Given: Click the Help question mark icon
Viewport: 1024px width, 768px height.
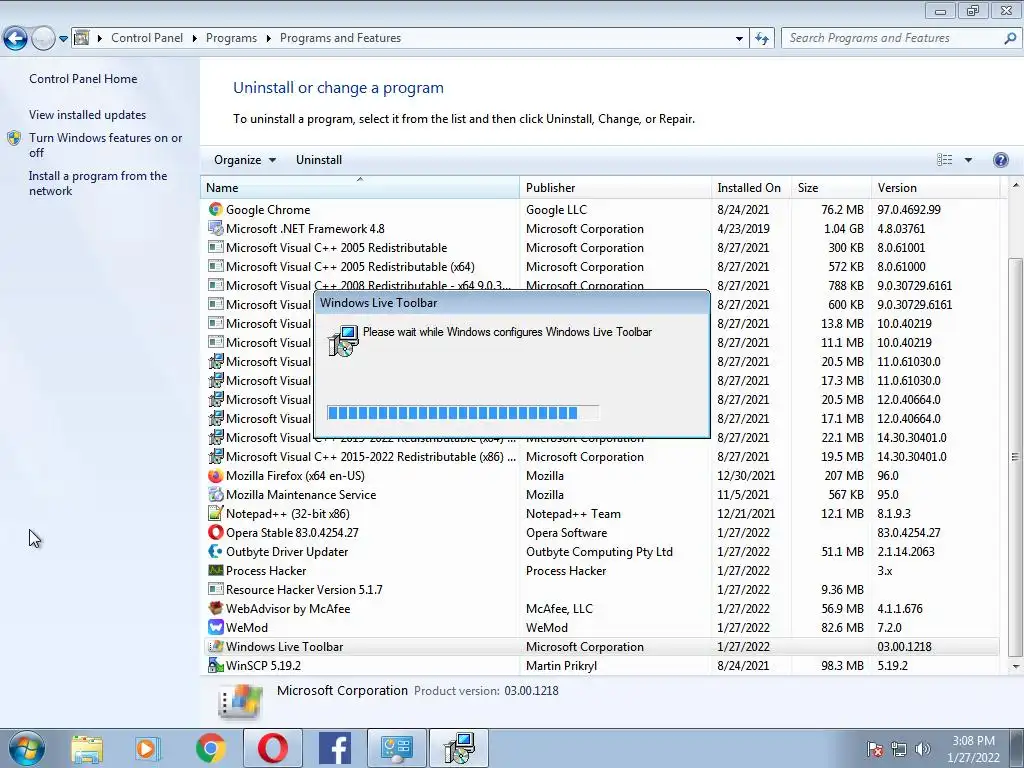Looking at the screenshot, I should [x=1000, y=160].
